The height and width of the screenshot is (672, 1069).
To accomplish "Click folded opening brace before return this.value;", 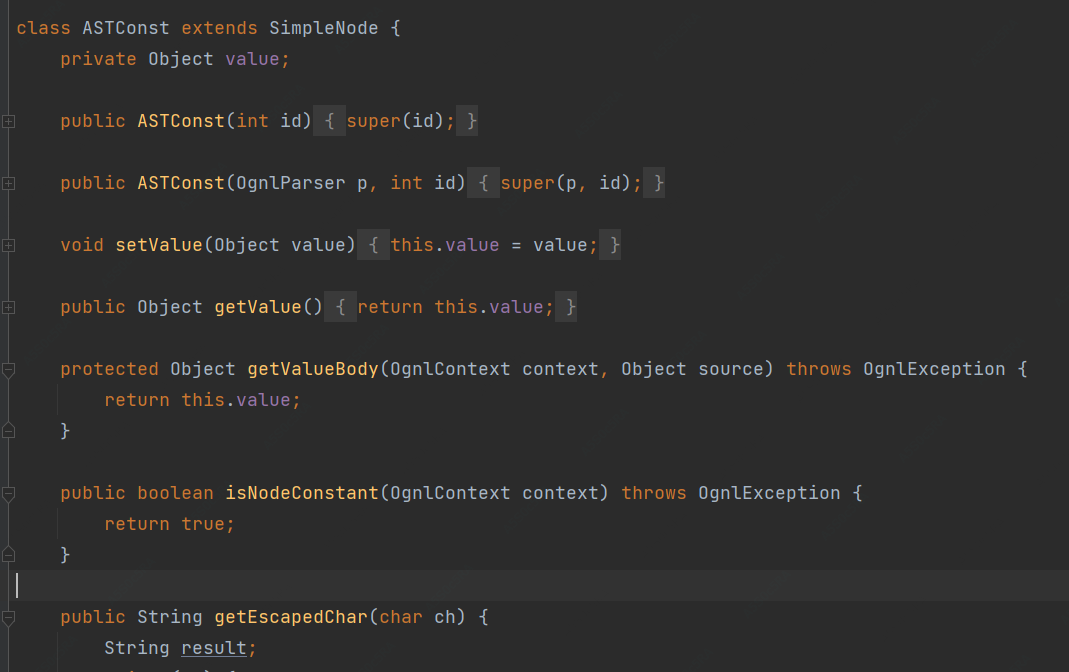I will pyautogui.click(x=340, y=307).
